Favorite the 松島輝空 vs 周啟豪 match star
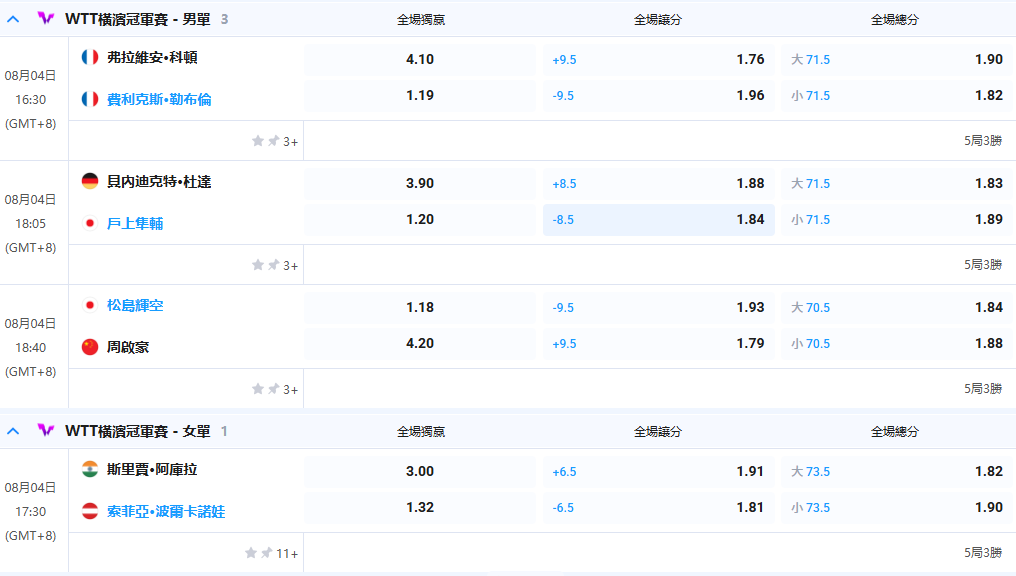 258,389
